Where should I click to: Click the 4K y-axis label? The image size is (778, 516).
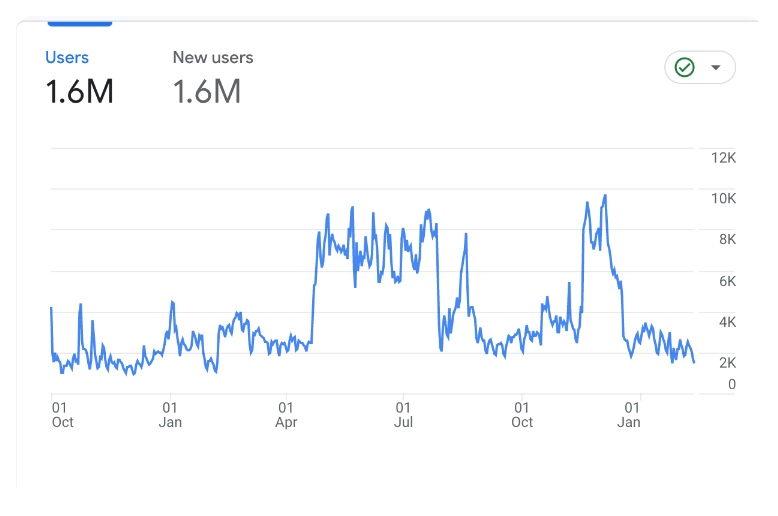727,322
